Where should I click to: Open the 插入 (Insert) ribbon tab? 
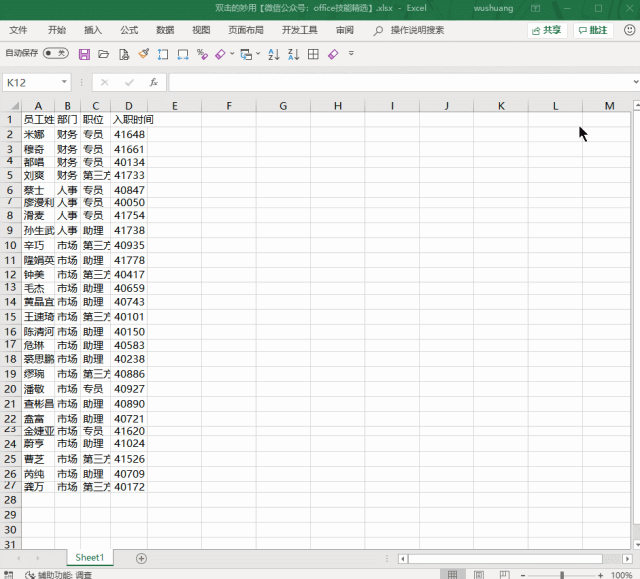[x=93, y=30]
